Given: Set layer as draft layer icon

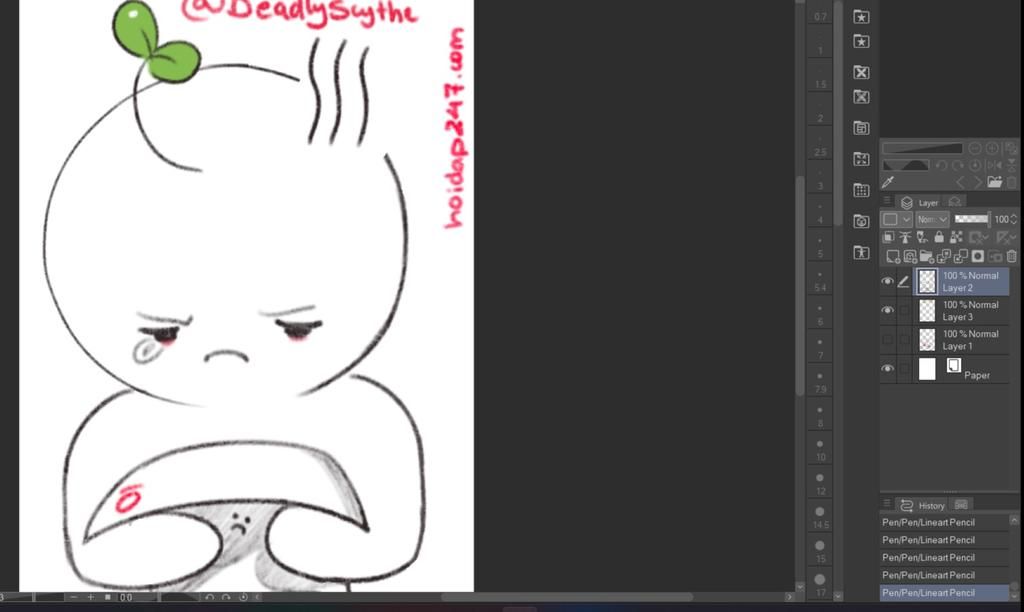Looking at the screenshot, I should pyautogui.click(x=922, y=237).
